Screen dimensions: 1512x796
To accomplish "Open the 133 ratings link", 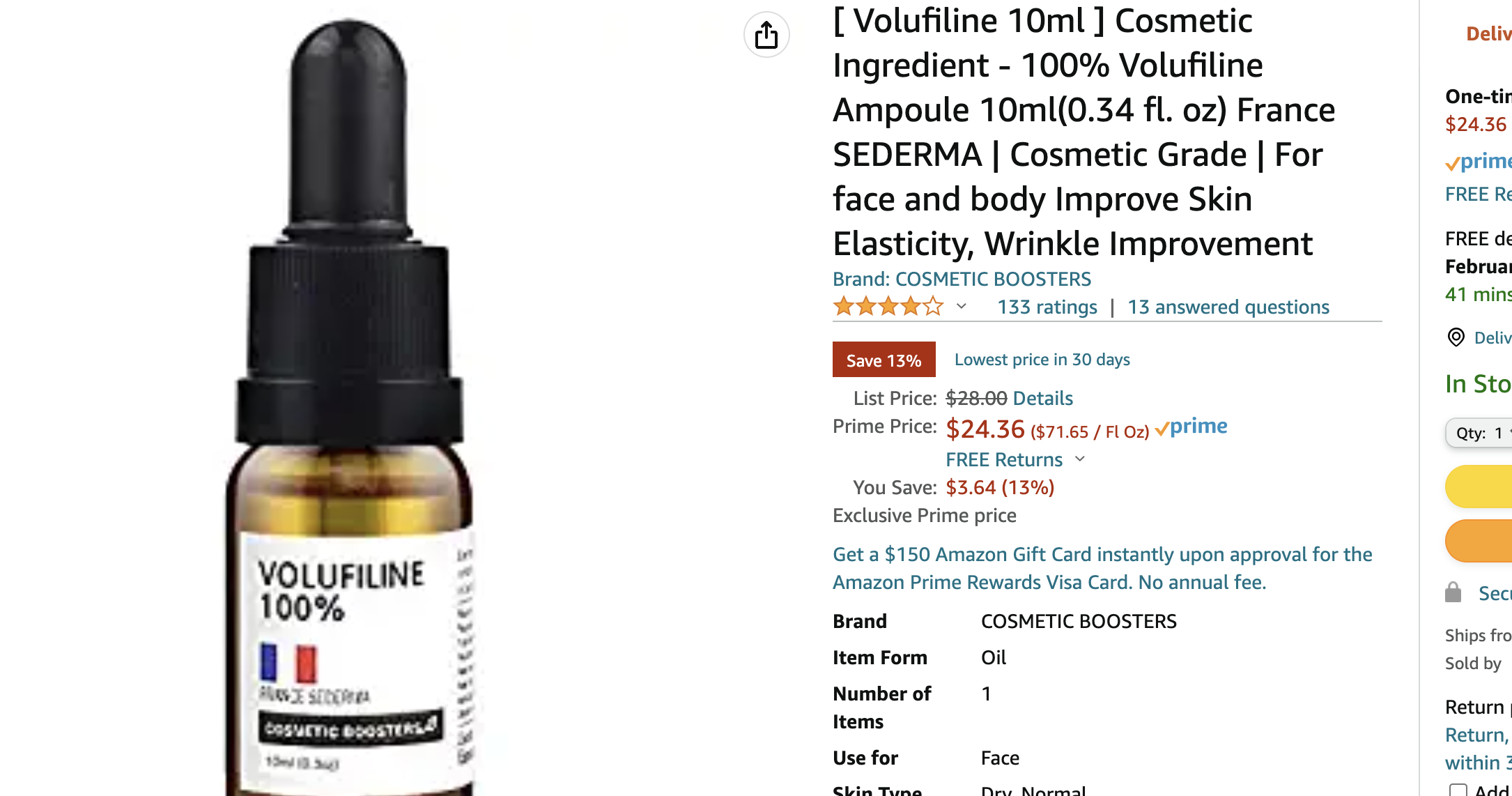I will coord(1047,307).
